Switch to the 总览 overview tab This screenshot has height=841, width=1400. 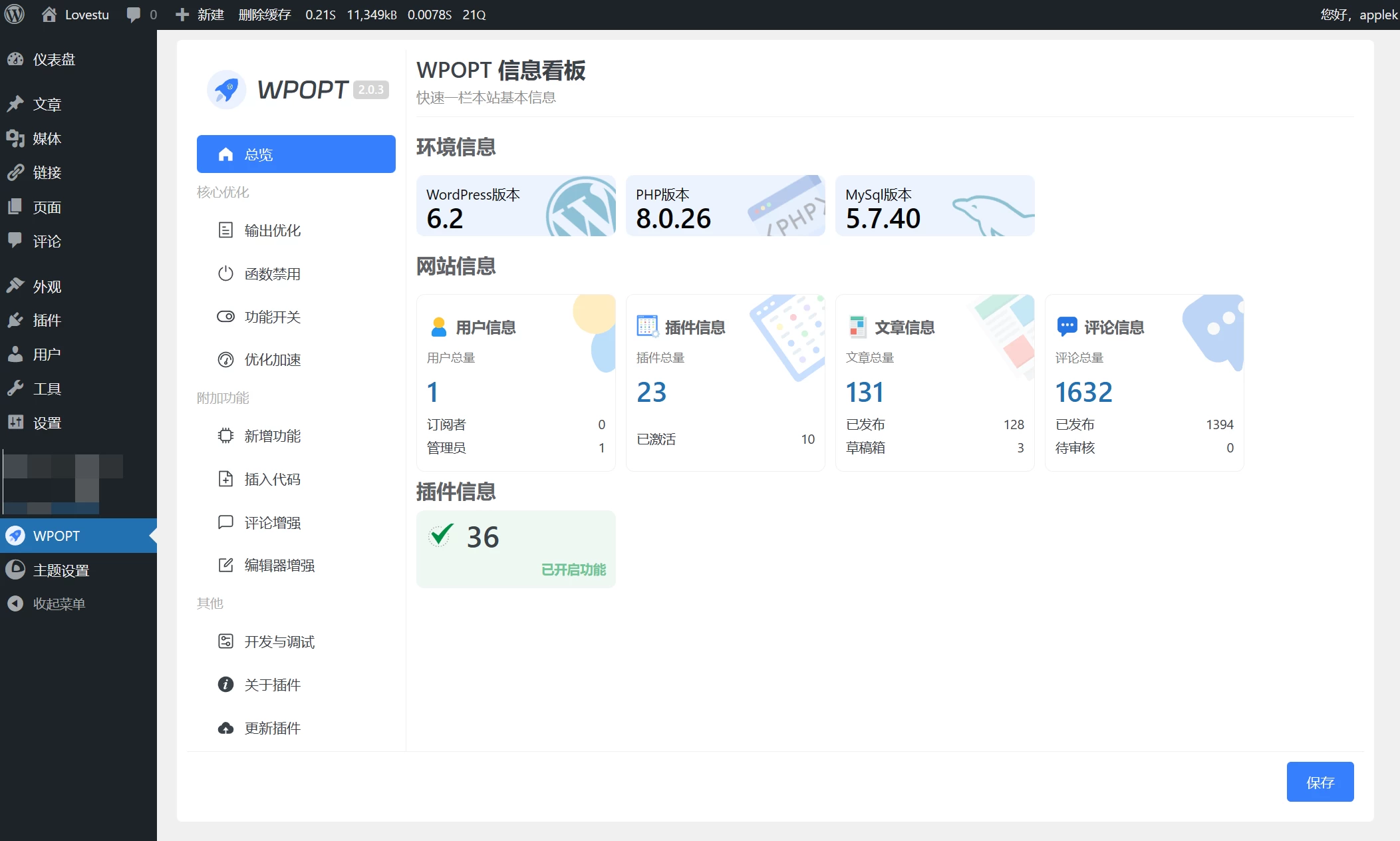[x=296, y=154]
